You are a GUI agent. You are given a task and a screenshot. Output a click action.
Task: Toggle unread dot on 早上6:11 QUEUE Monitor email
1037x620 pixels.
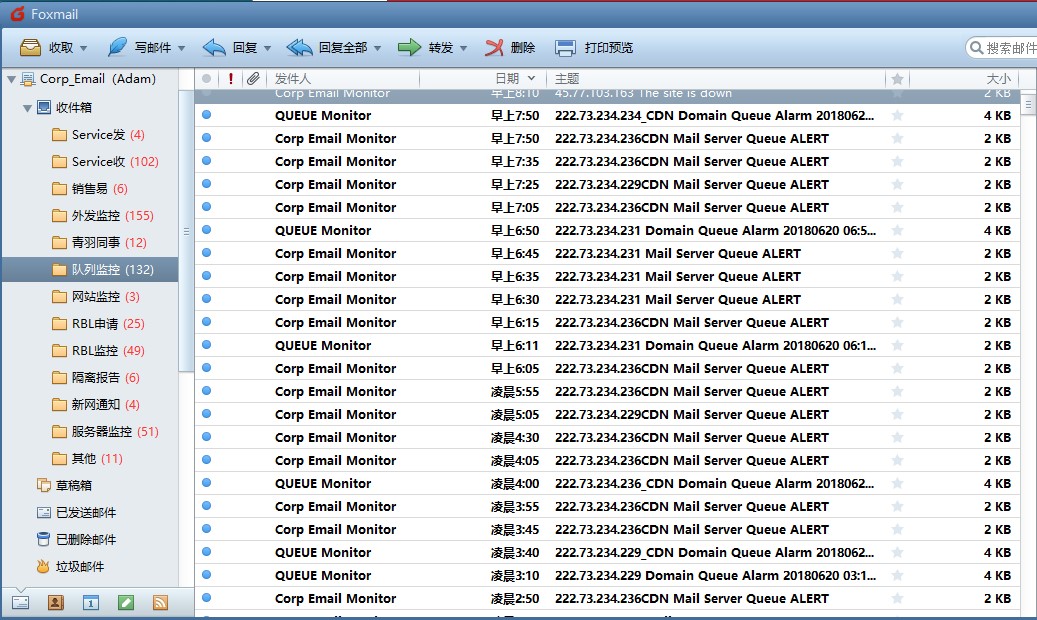[x=206, y=346]
